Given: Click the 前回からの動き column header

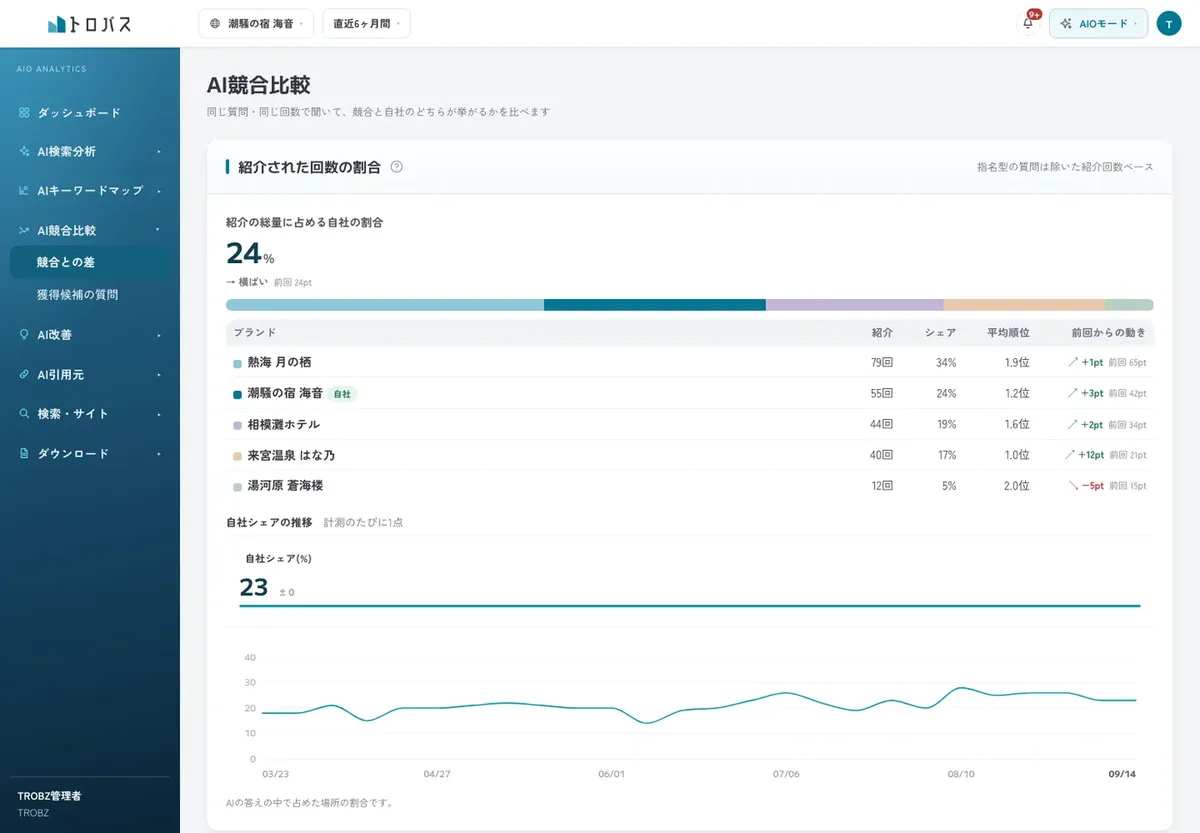Looking at the screenshot, I should 1108,332.
